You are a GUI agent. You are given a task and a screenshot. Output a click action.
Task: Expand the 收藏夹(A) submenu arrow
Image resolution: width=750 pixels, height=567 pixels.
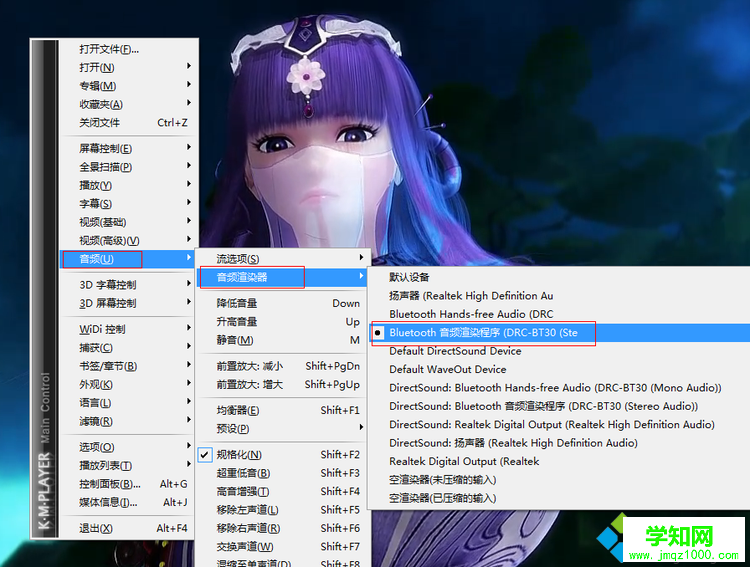tap(189, 103)
